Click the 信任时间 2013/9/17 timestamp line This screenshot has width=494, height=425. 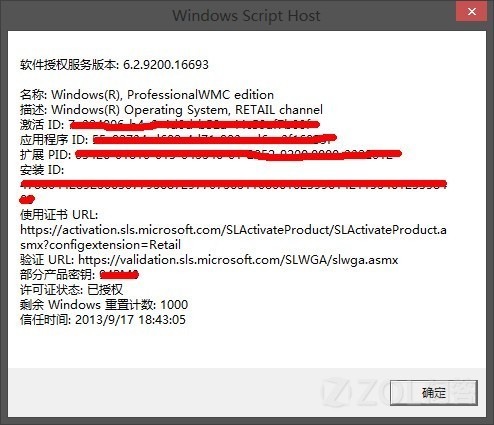(103, 320)
